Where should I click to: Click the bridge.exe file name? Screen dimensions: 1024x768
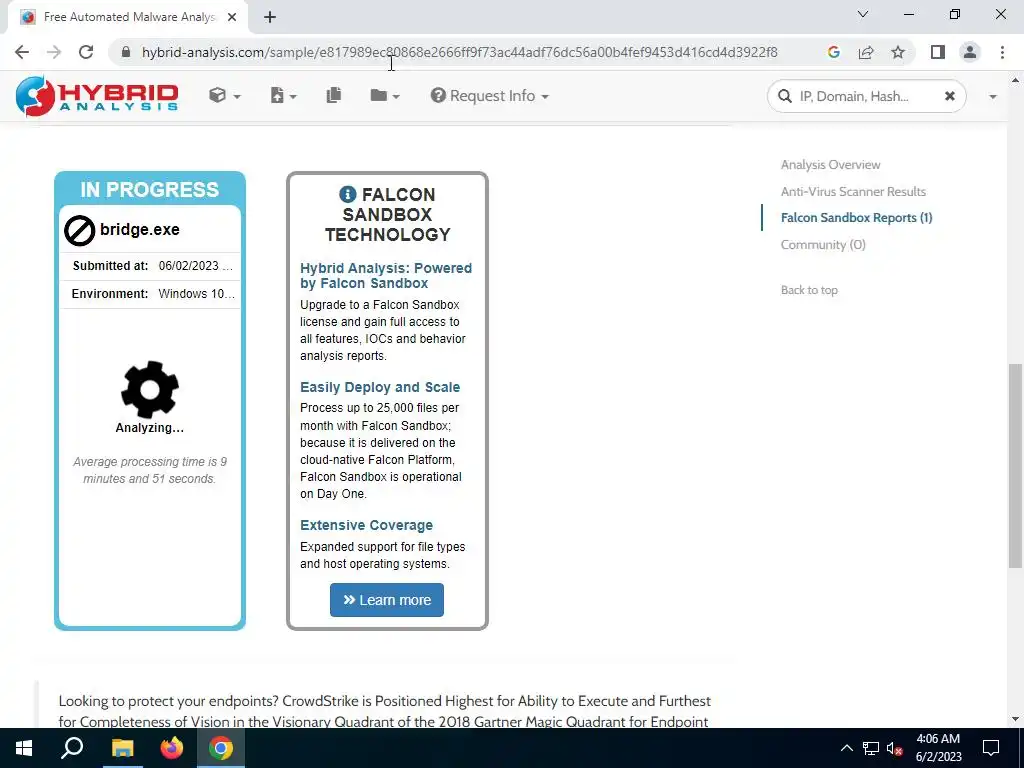click(x=140, y=229)
